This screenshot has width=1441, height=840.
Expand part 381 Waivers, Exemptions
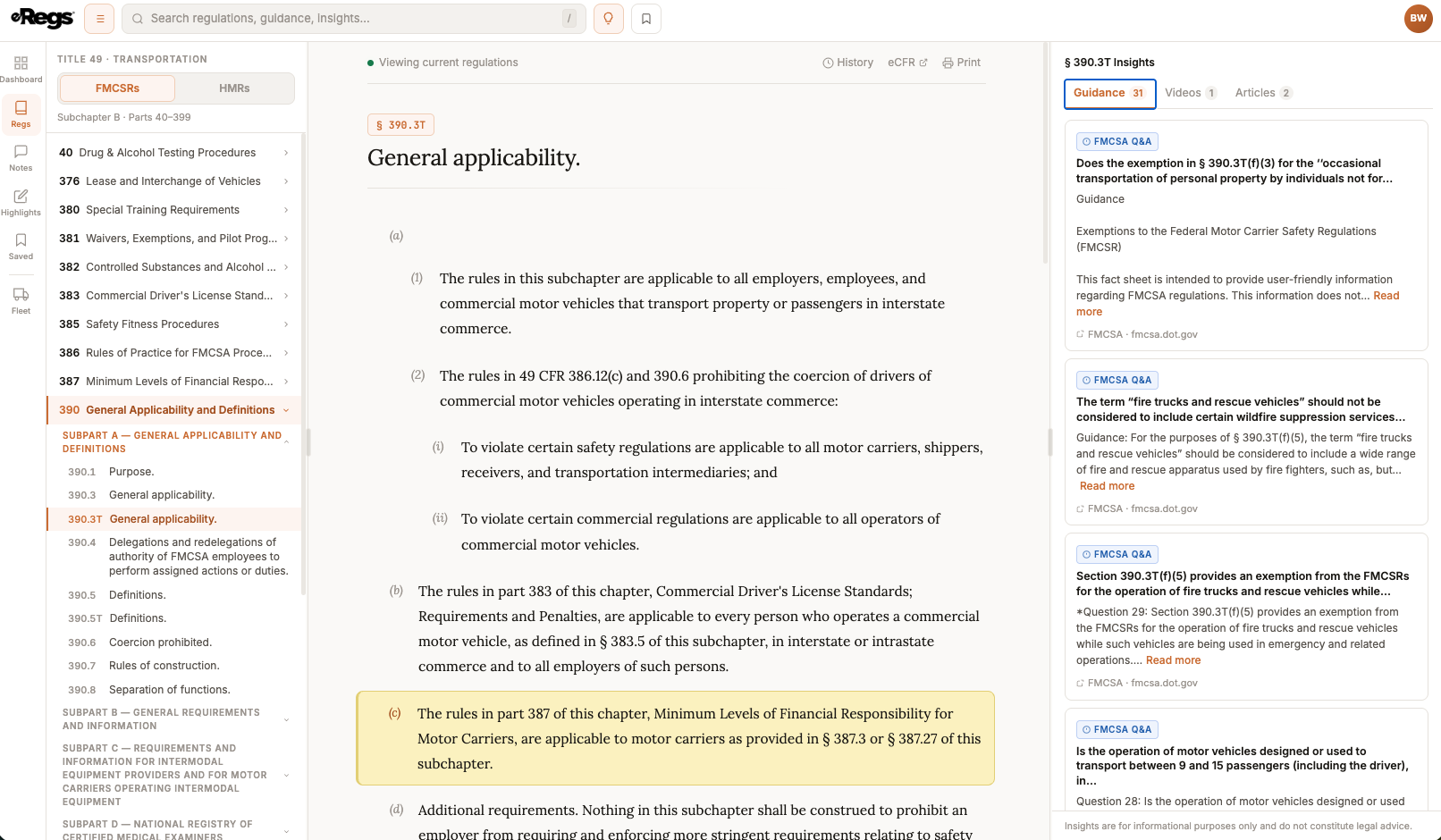[x=174, y=239]
